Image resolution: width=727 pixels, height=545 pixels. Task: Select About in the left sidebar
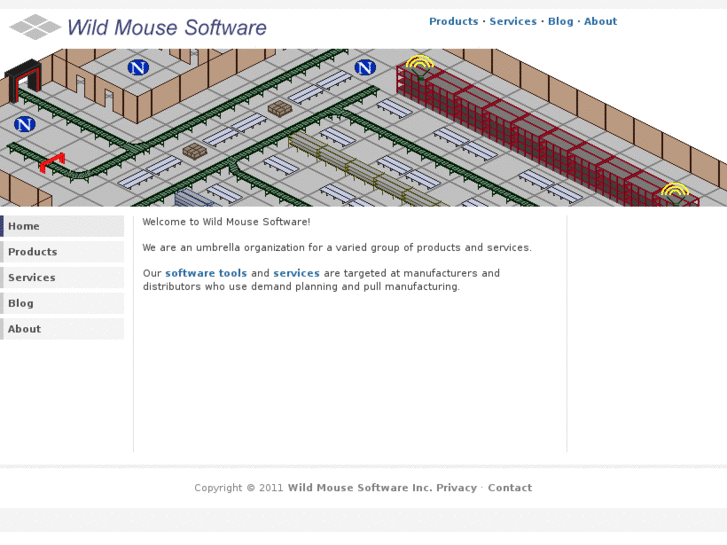coord(62,329)
